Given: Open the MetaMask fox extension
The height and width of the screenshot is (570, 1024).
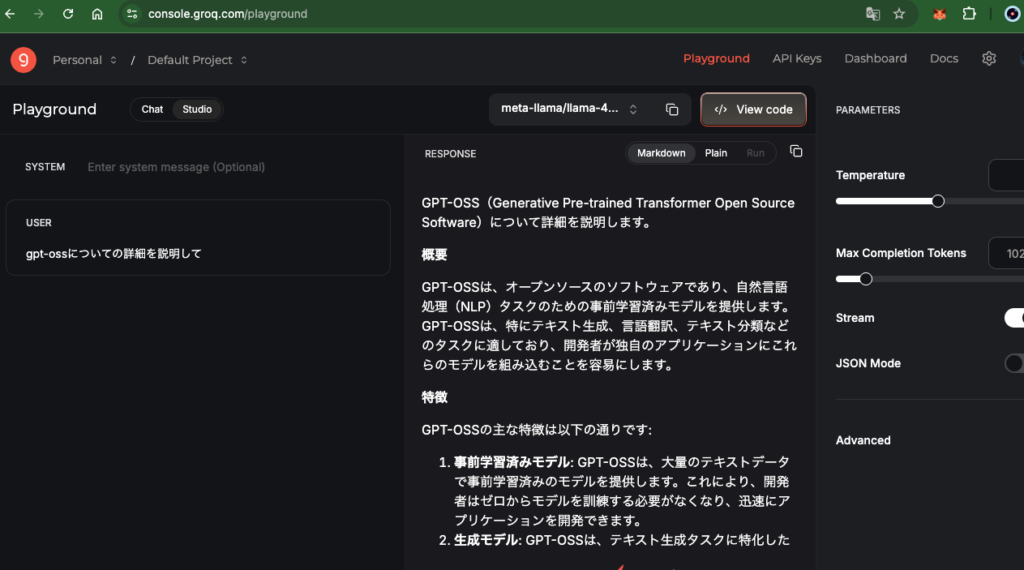Looking at the screenshot, I should tap(939, 14).
